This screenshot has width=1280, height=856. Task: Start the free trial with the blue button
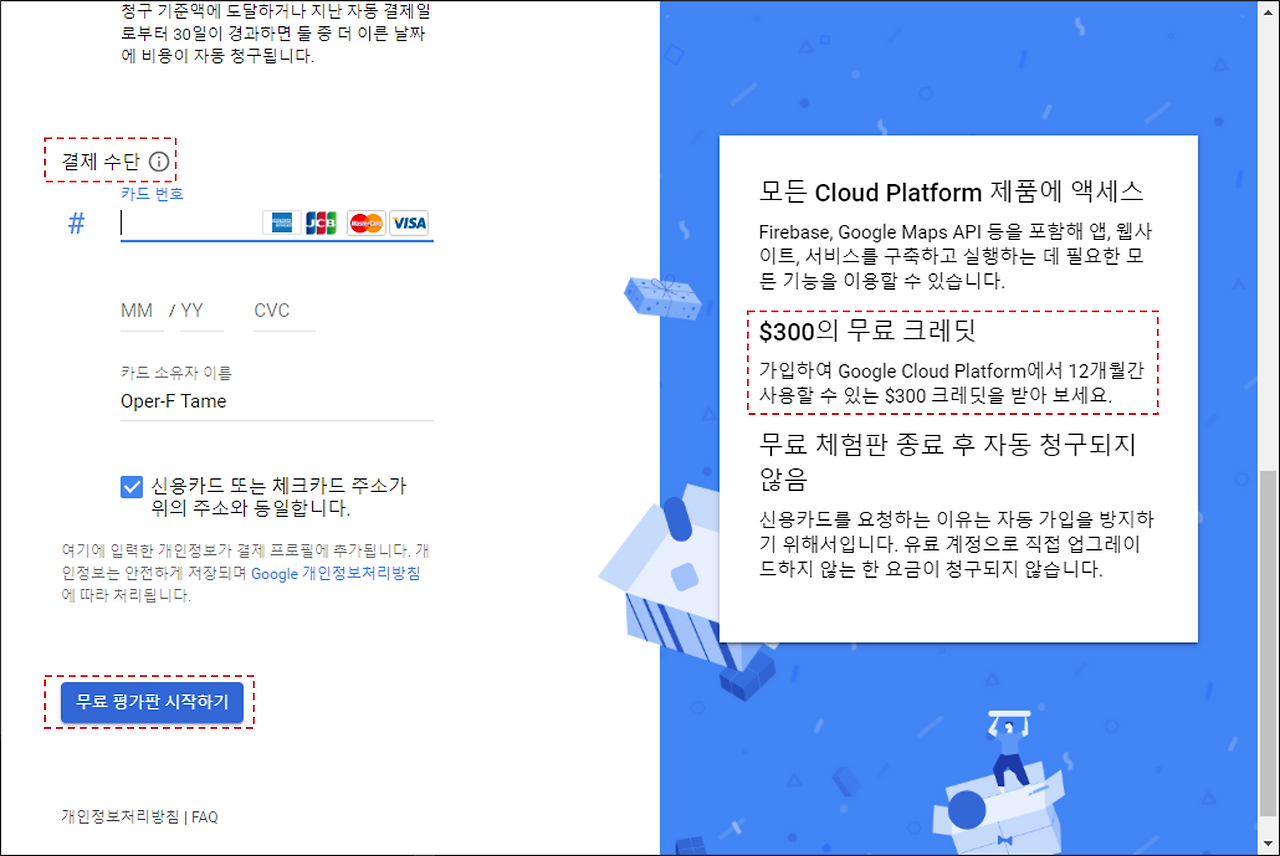152,702
